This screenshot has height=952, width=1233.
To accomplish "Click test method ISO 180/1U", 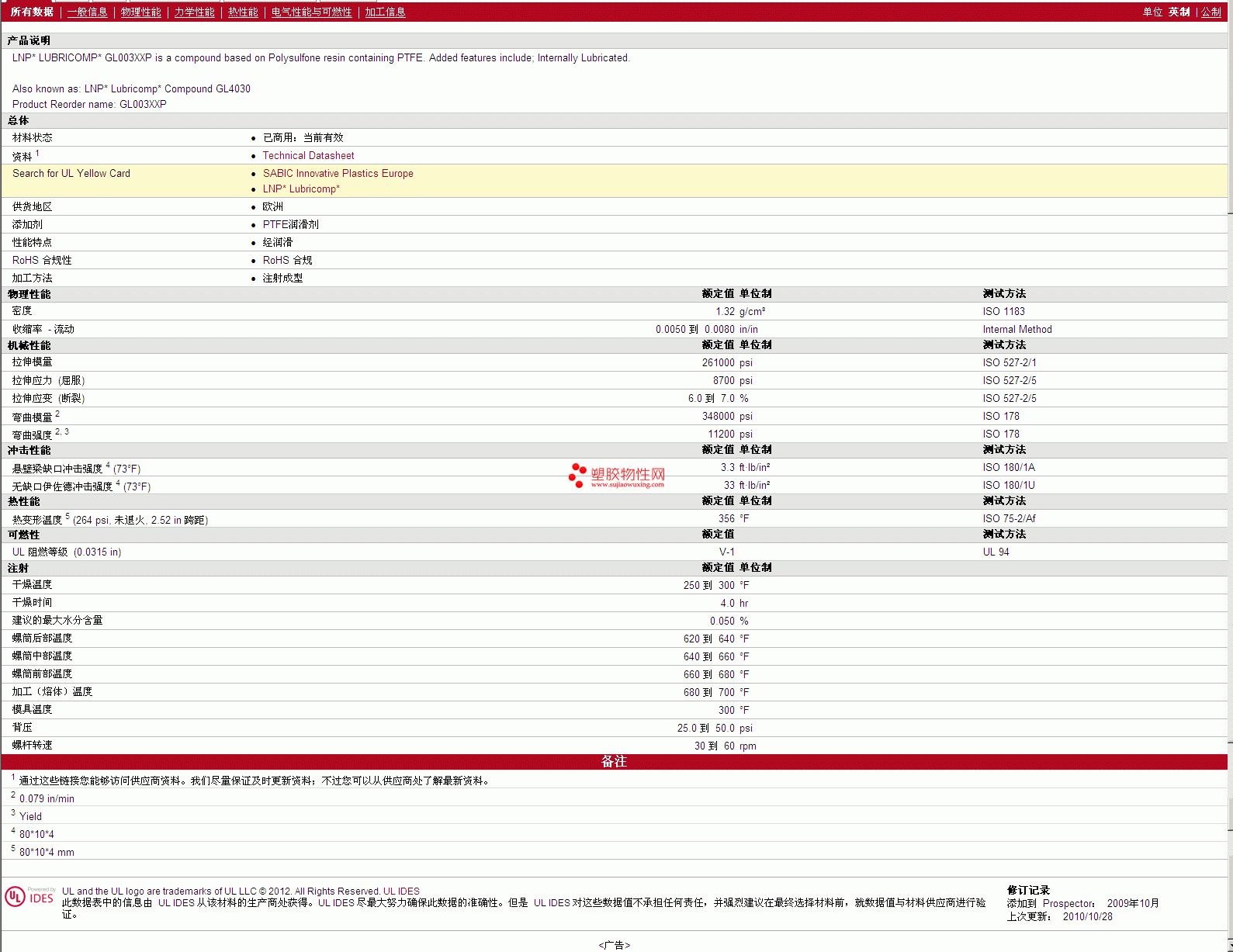I will click(x=1009, y=486).
